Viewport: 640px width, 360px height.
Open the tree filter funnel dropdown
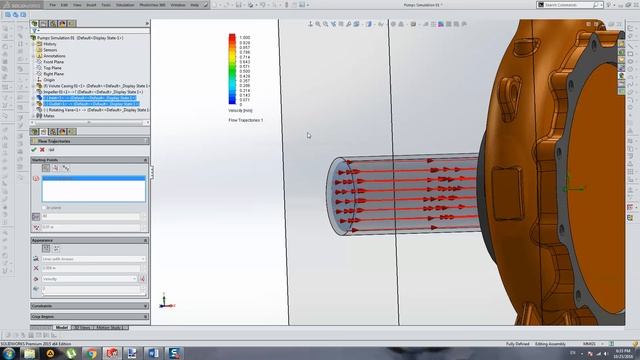click(35, 31)
